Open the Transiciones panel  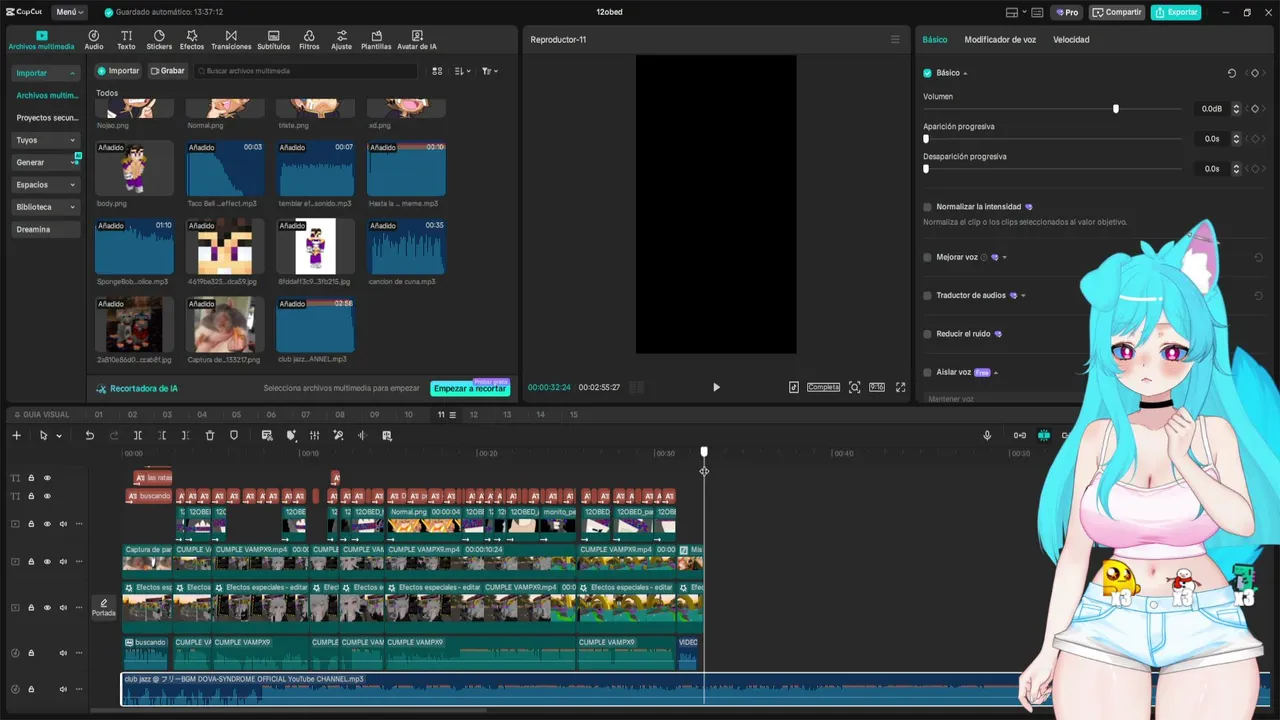231,40
